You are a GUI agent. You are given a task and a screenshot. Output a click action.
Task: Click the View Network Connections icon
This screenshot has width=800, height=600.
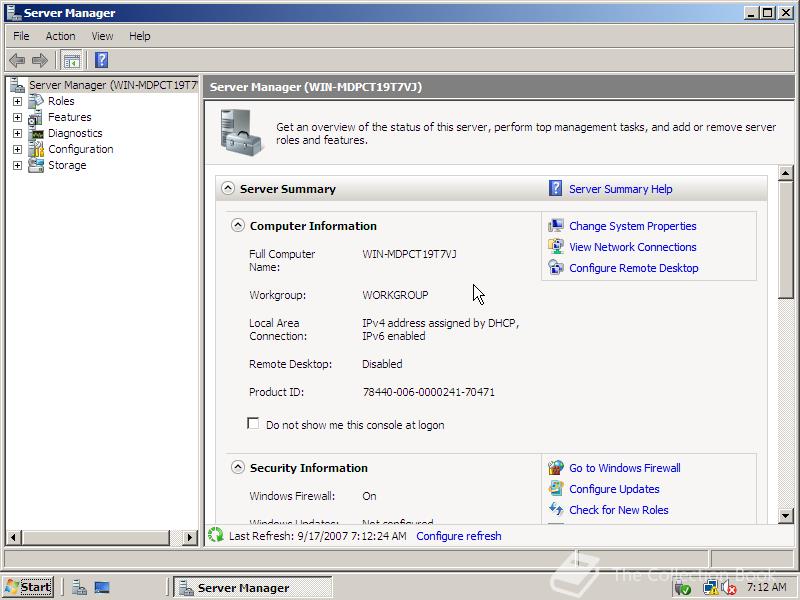556,246
